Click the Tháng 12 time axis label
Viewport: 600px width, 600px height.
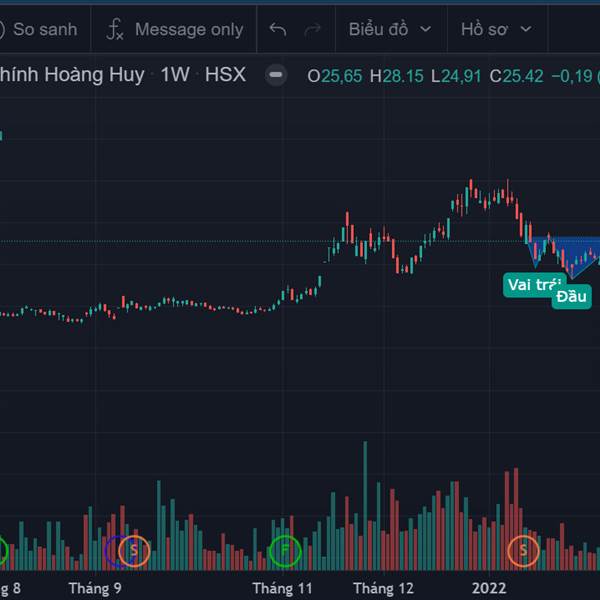click(383, 588)
